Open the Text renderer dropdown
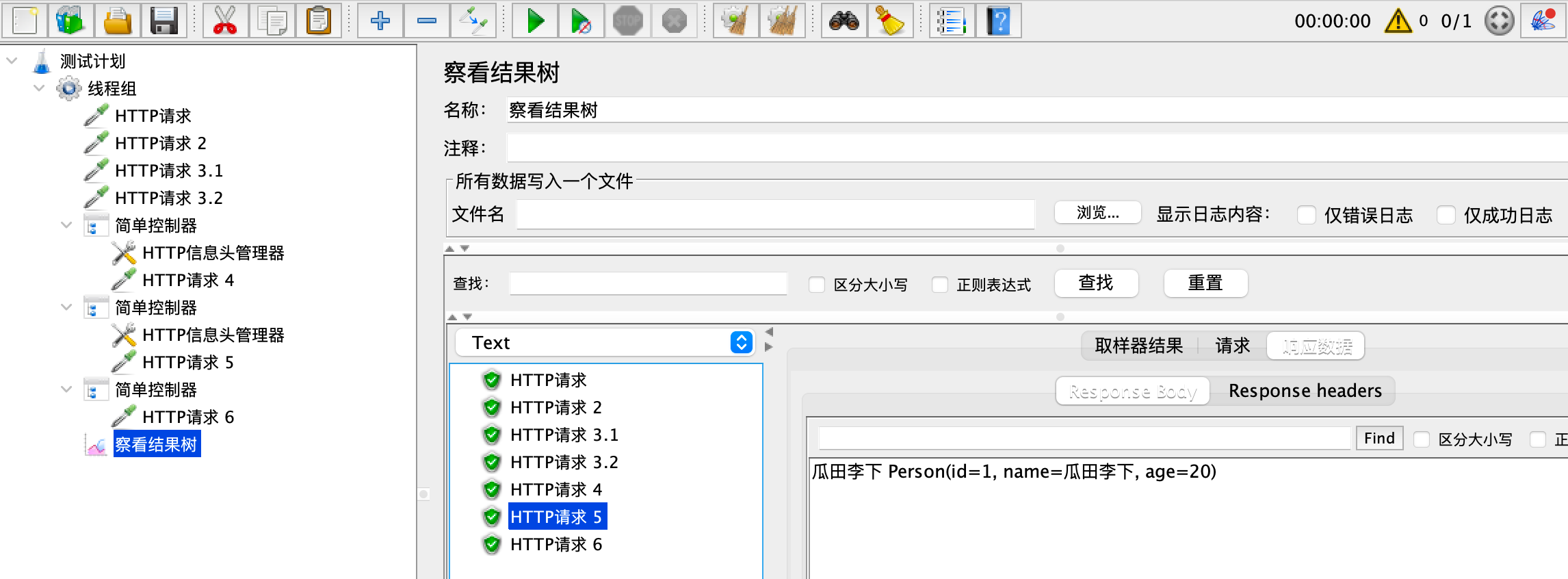This screenshot has height=579, width=1568. click(605, 342)
